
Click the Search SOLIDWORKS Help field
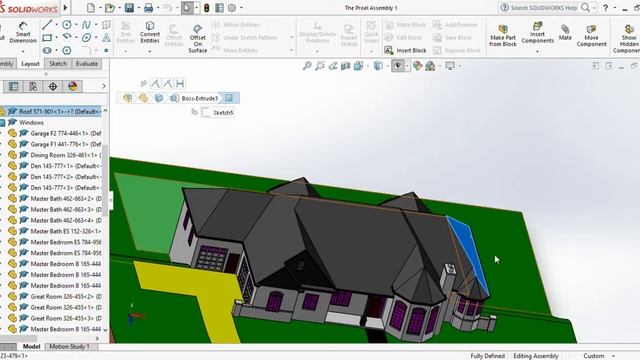coord(544,8)
